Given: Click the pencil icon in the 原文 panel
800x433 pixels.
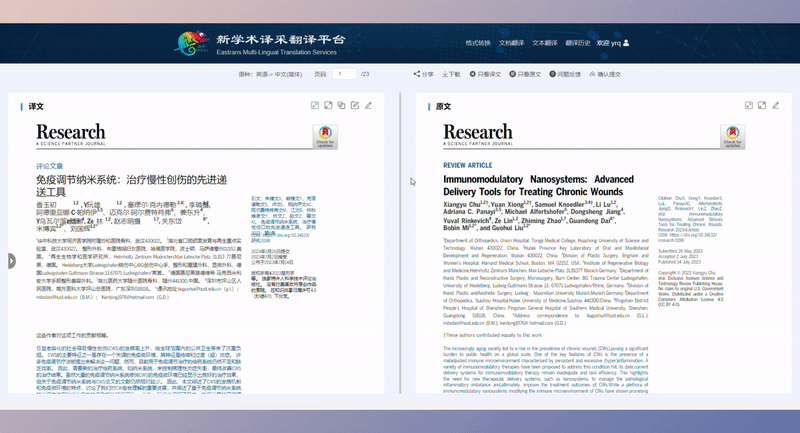Looking at the screenshot, I should (x=775, y=105).
